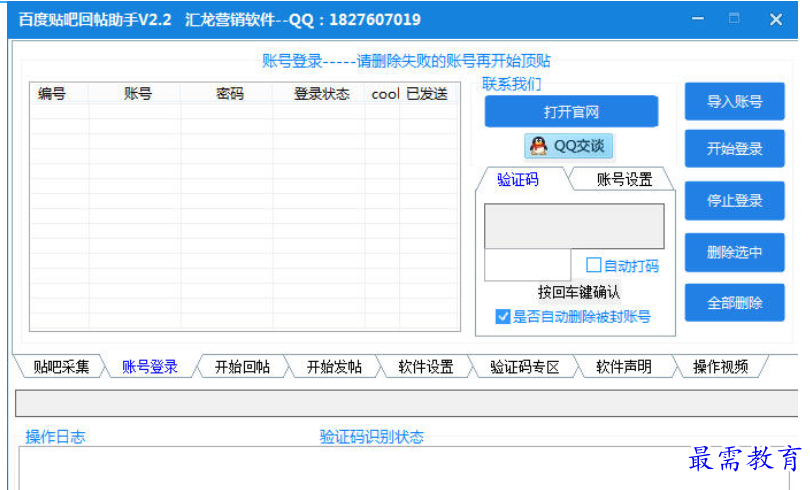Viewport: 810px width, 490px height.
Task: Switch to the 账号设置 sub-tab
Action: click(624, 180)
